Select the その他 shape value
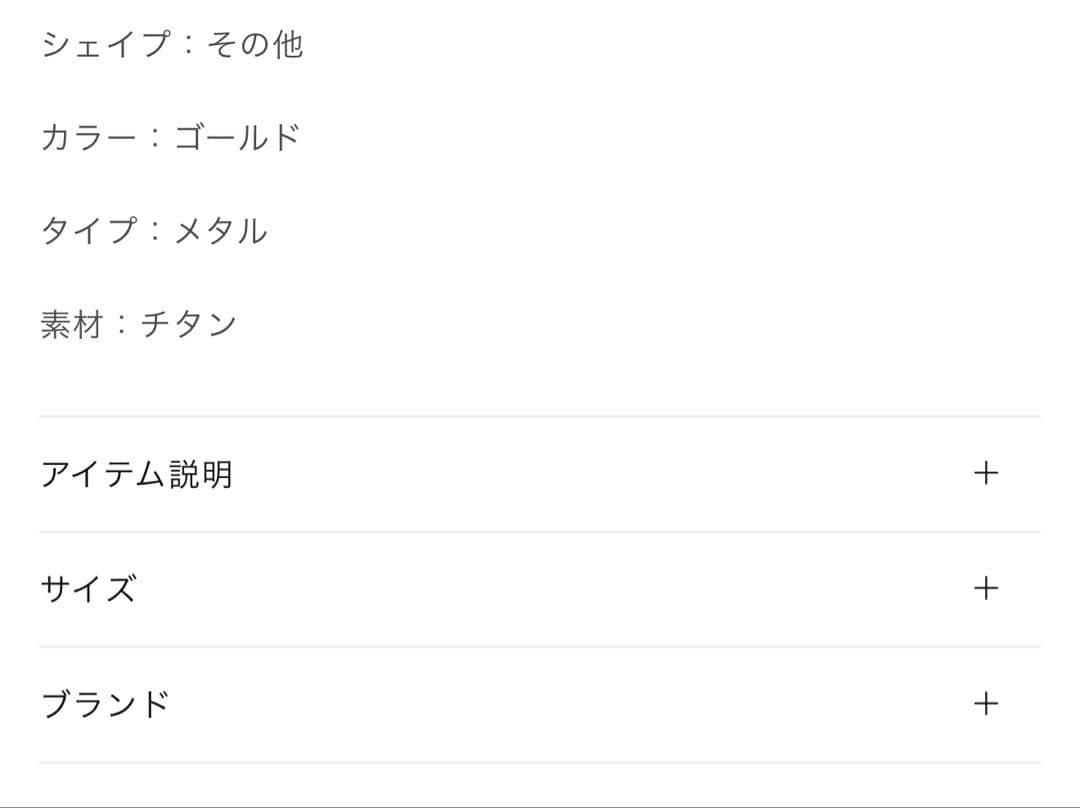 click(x=254, y=45)
